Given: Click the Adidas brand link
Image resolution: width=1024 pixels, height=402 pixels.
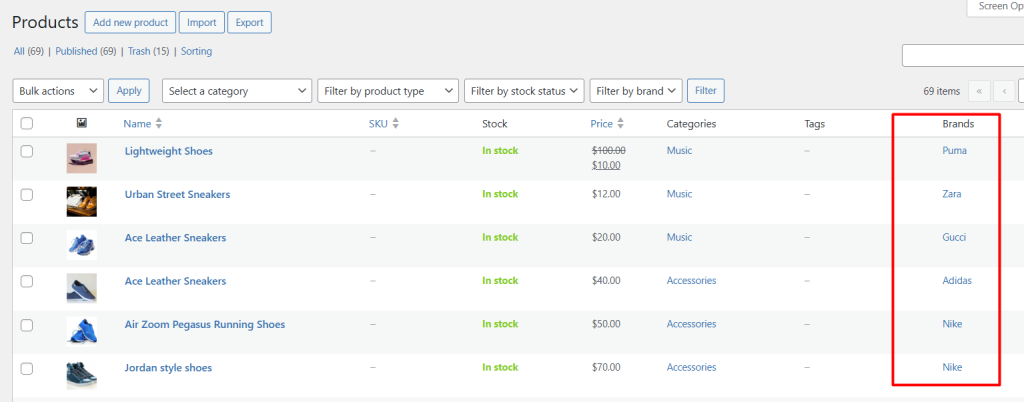Looking at the screenshot, I should click(x=957, y=281).
